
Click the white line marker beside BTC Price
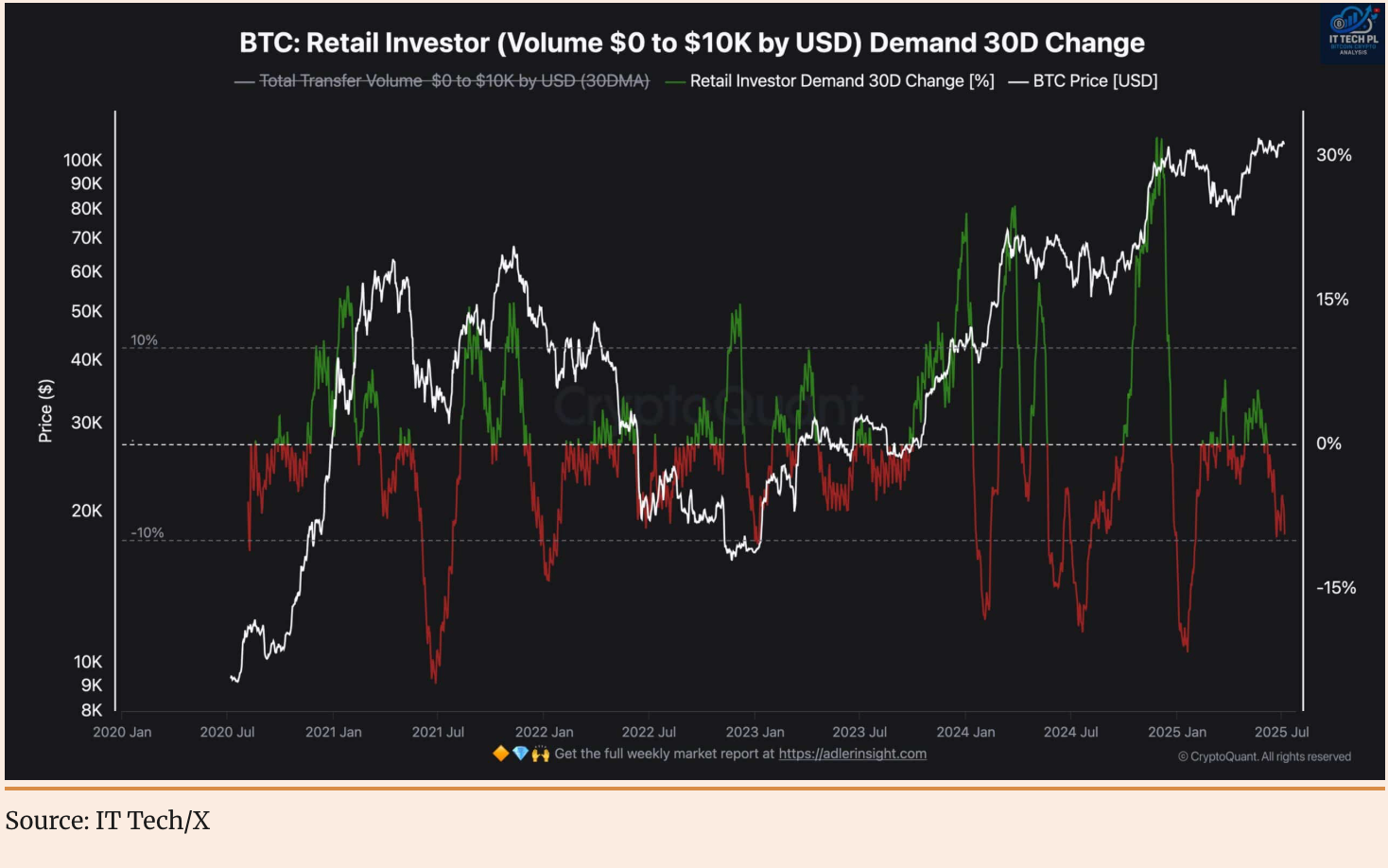point(1017,81)
